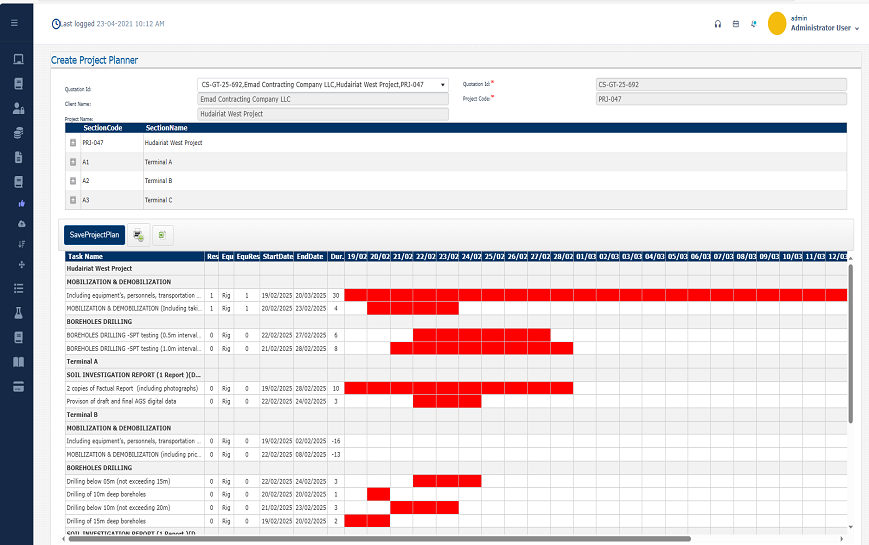The image size is (869, 545).
Task: Click the SectionName column header
Action: pos(166,128)
